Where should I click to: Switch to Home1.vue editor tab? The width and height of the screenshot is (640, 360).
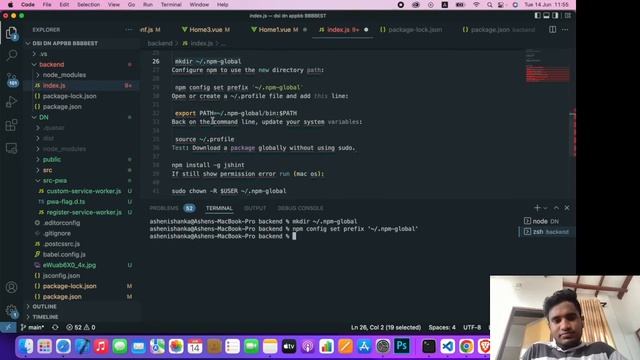pyautogui.click(x=274, y=30)
